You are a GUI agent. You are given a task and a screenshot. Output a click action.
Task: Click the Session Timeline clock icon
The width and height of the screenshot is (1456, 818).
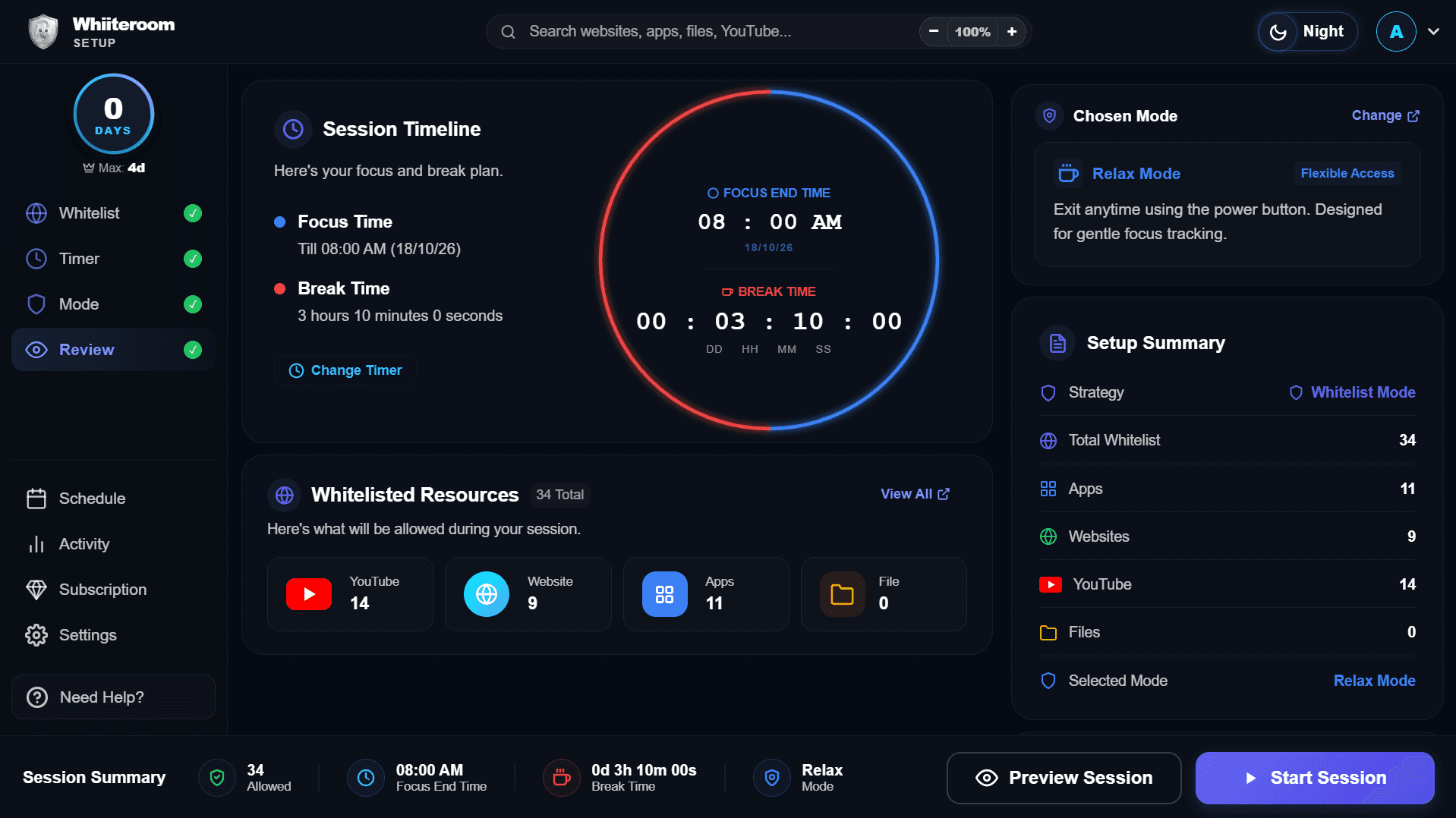pyautogui.click(x=293, y=129)
